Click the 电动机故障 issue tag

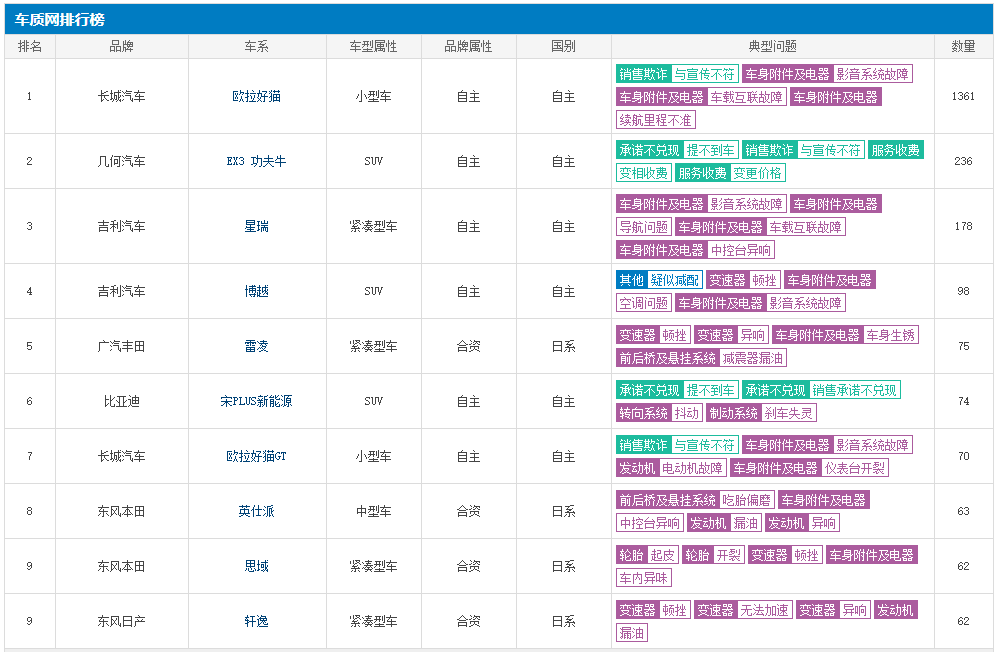pos(692,468)
